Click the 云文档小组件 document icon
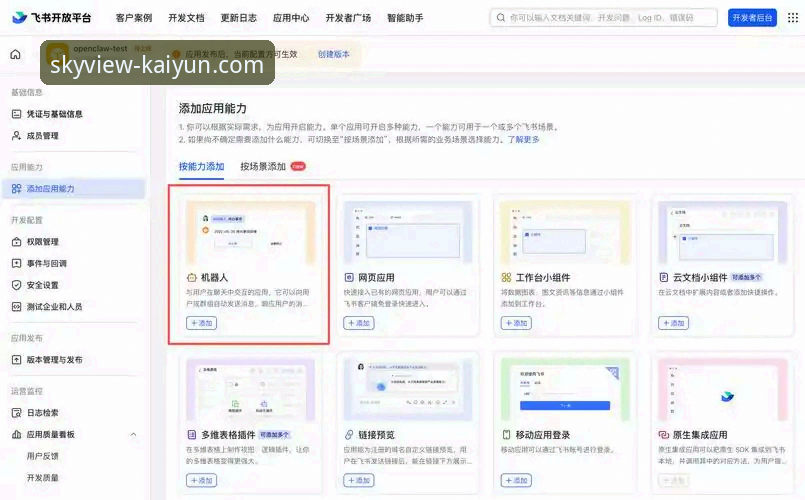This screenshot has width=805, height=500. pos(663,278)
